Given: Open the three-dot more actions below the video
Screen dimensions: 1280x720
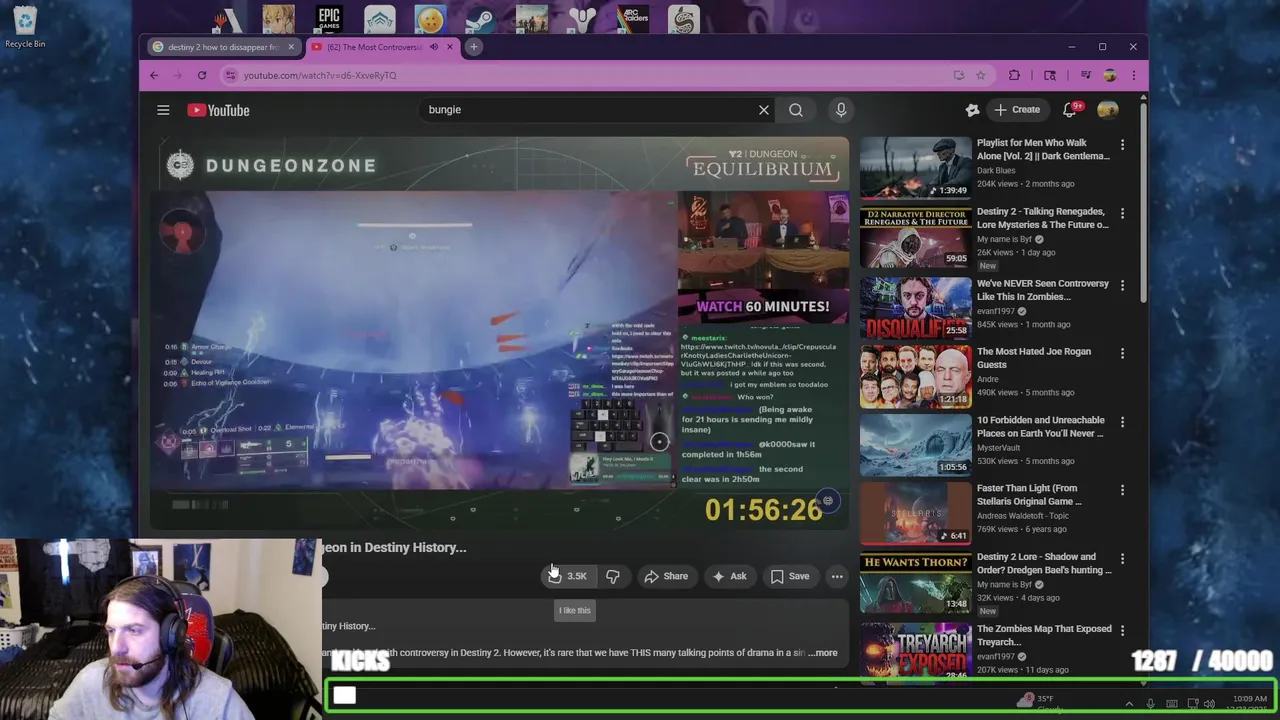Looking at the screenshot, I should 837,576.
